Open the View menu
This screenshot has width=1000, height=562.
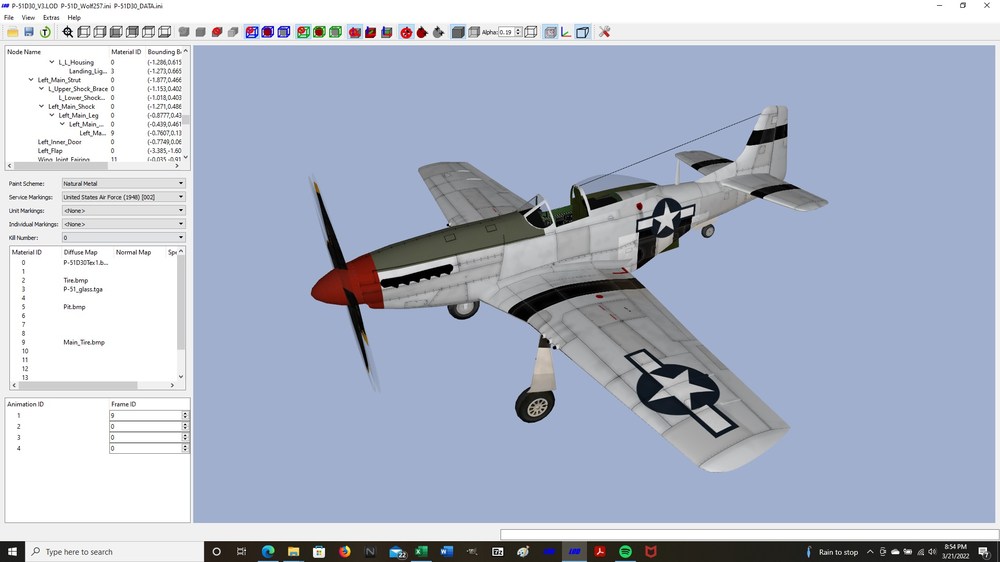(x=28, y=18)
